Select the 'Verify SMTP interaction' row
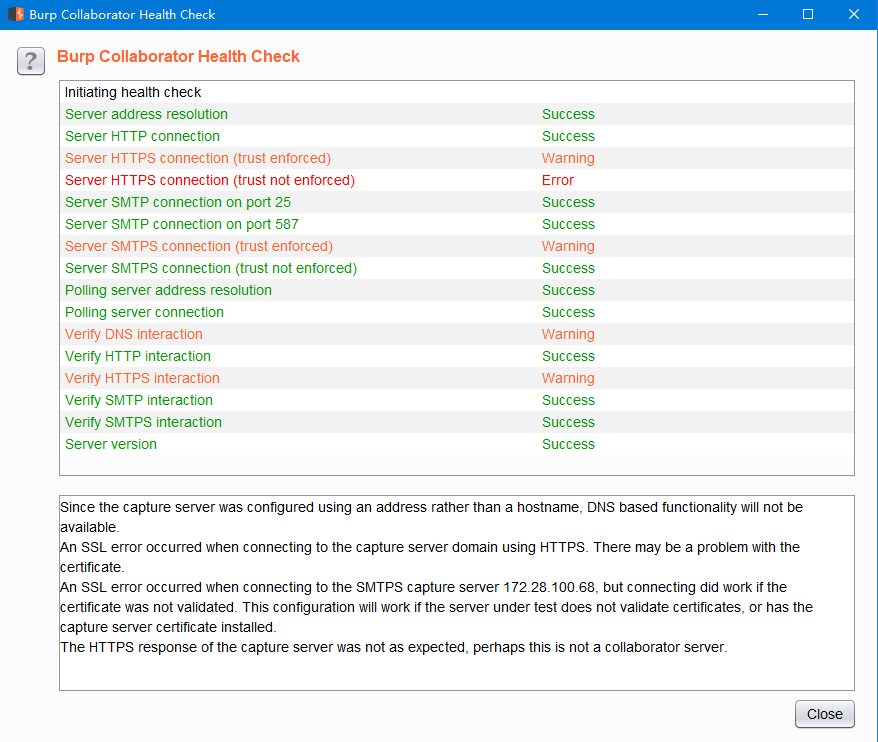This screenshot has width=878, height=742. click(x=138, y=400)
